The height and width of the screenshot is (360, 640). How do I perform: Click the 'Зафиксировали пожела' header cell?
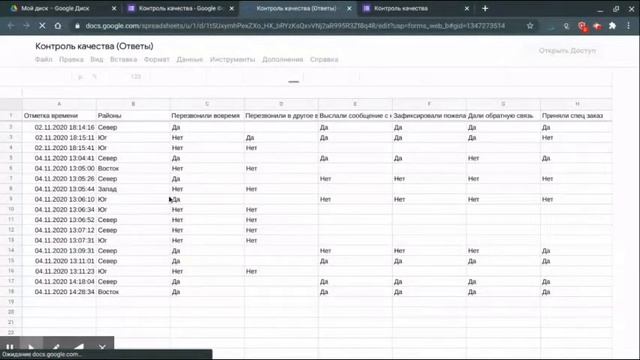[x=429, y=116]
